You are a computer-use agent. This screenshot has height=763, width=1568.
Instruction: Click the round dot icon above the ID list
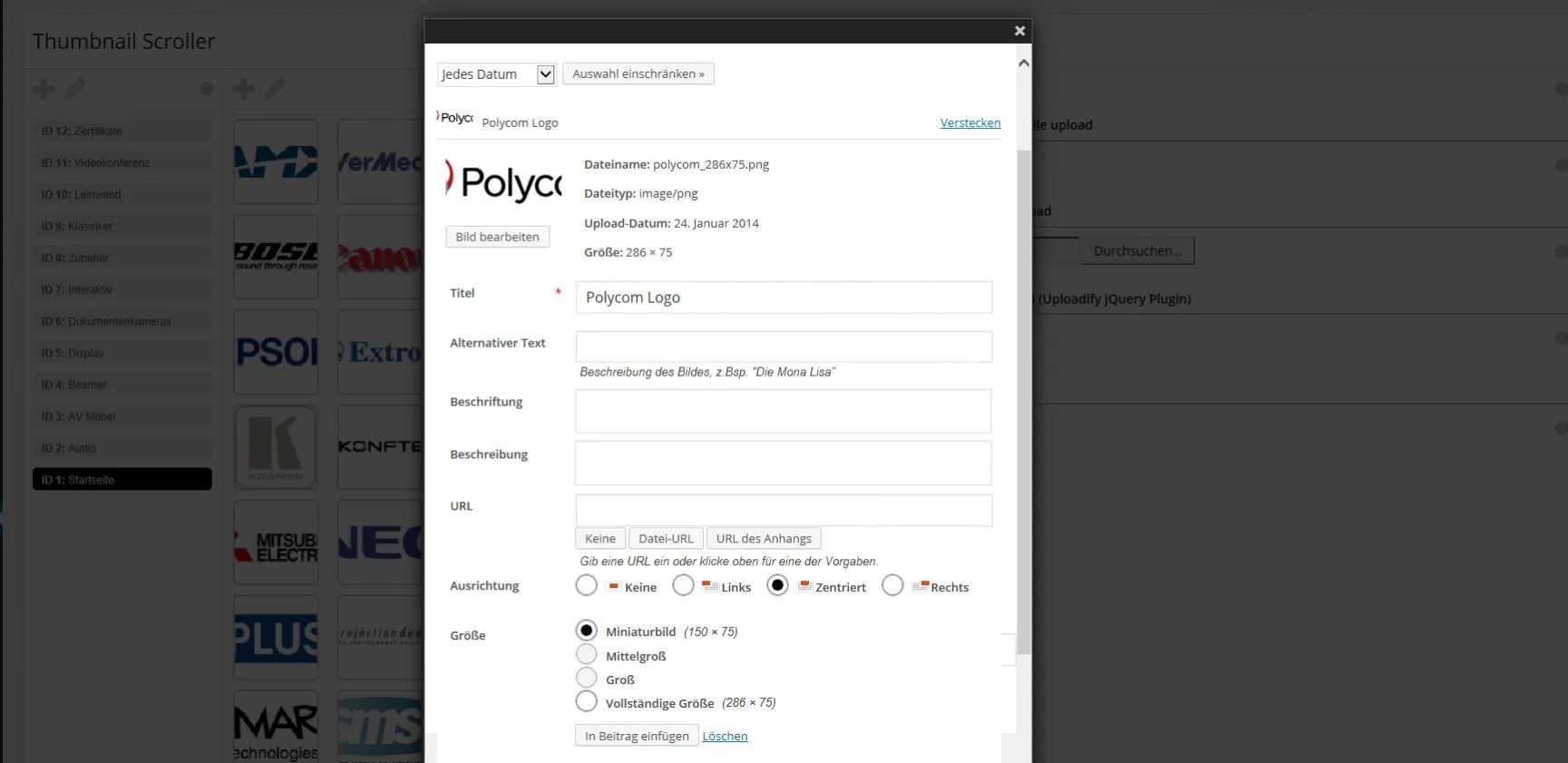click(207, 89)
